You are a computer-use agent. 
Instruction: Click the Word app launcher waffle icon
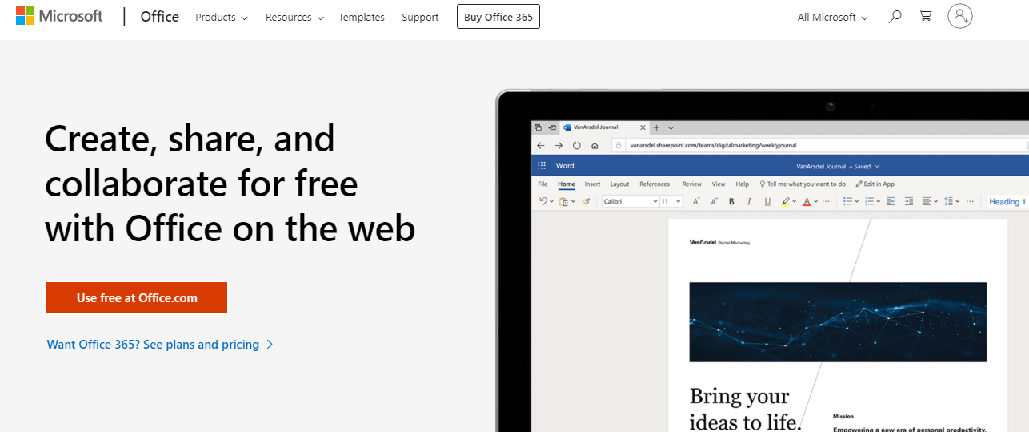click(542, 165)
